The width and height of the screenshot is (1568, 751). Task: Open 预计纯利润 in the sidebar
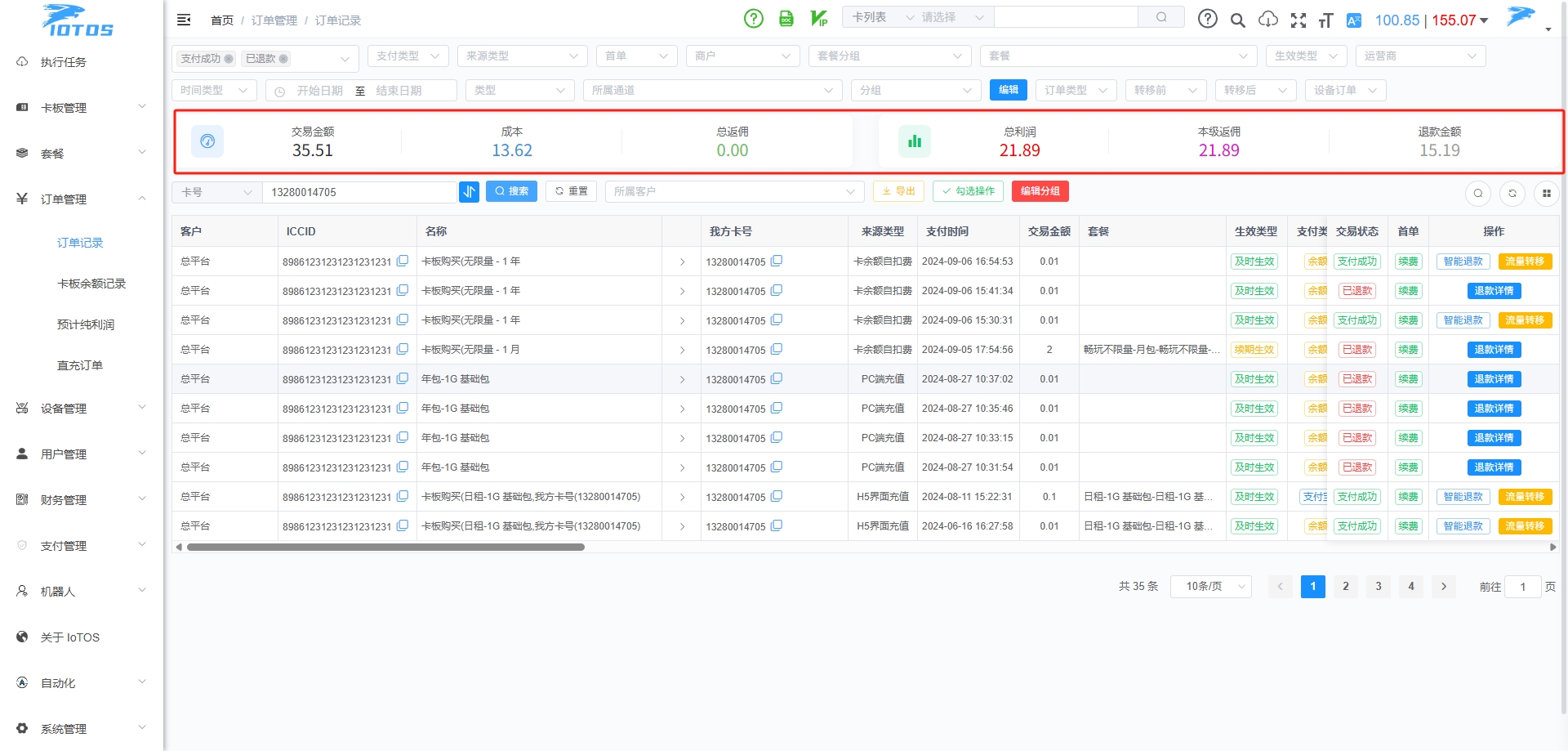click(x=86, y=324)
